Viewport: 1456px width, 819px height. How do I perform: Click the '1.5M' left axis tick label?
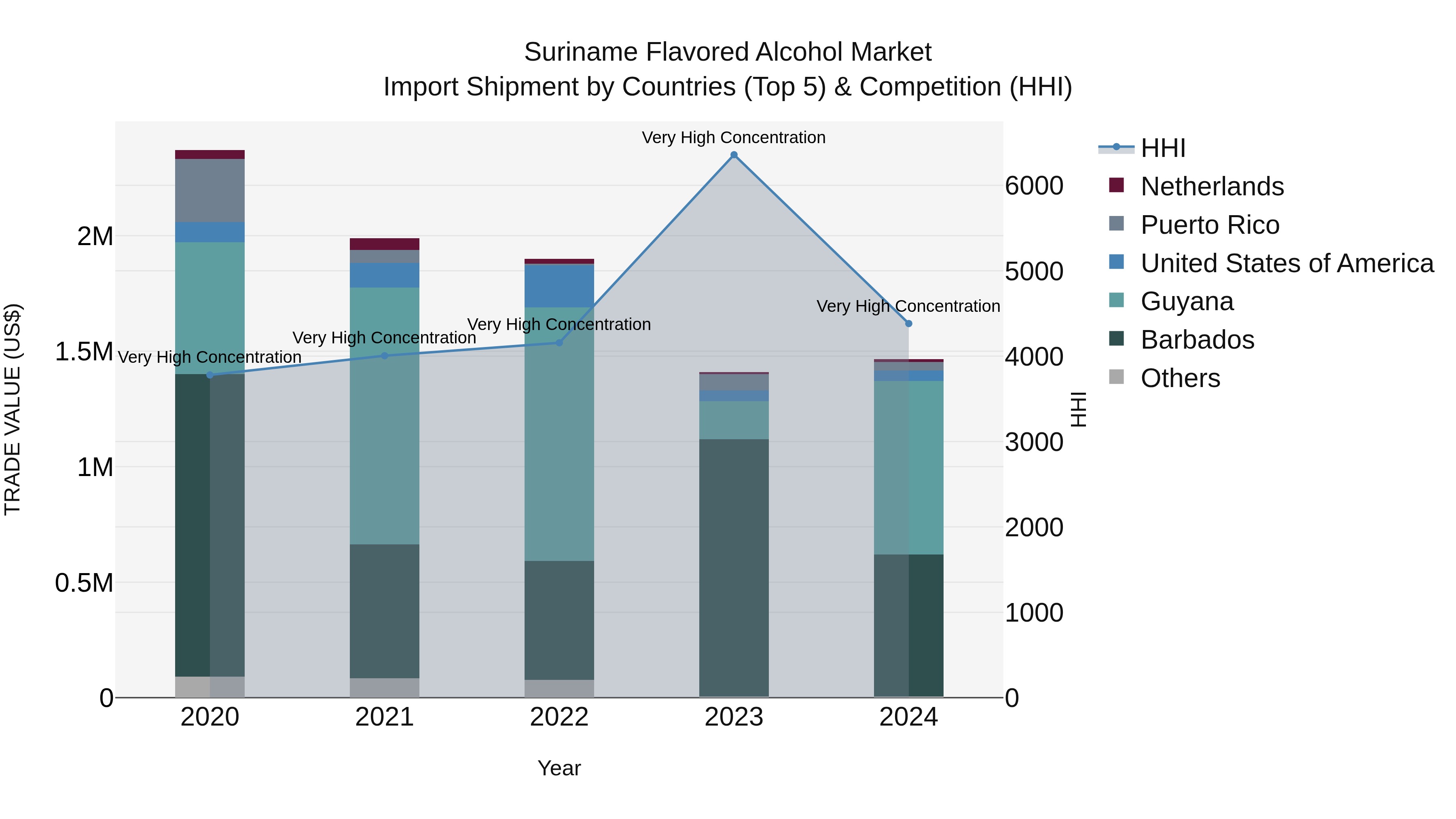pos(84,351)
